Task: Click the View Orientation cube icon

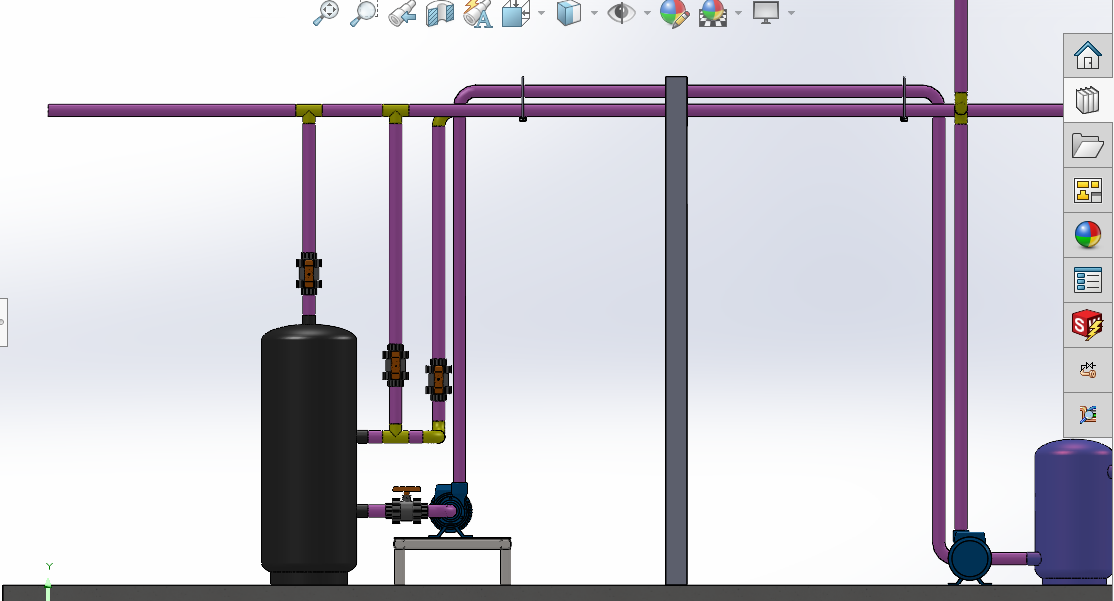Action: pos(515,13)
